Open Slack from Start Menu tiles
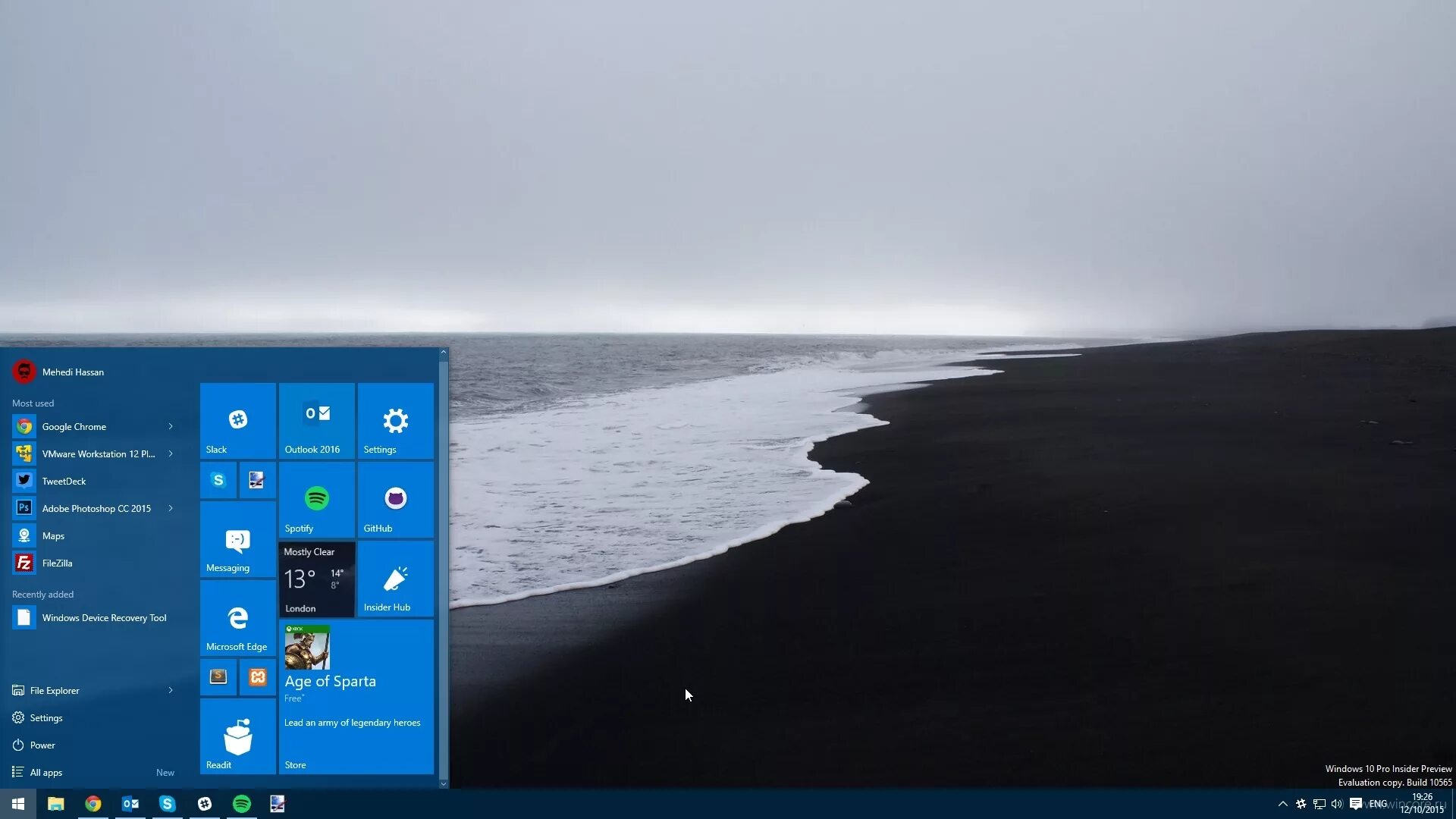 (237, 420)
